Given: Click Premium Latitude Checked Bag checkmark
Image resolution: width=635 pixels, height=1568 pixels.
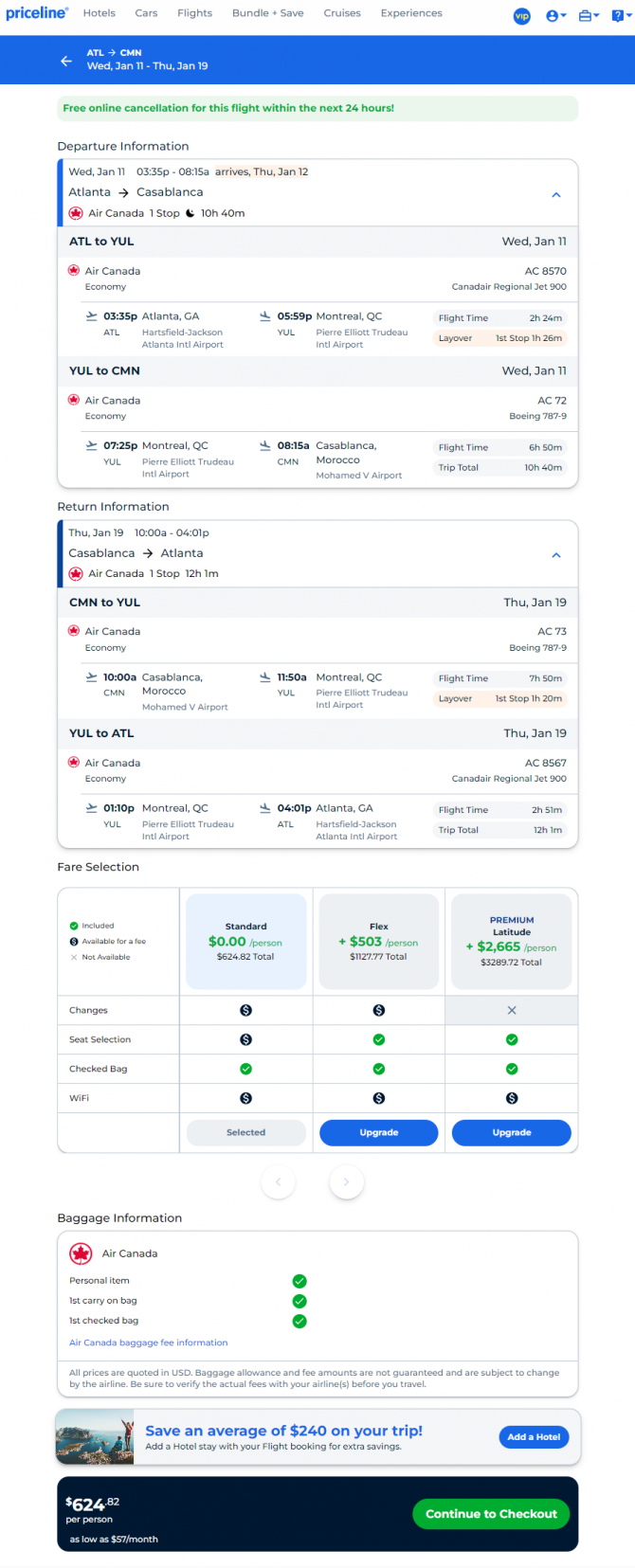Looking at the screenshot, I should [x=512, y=1069].
